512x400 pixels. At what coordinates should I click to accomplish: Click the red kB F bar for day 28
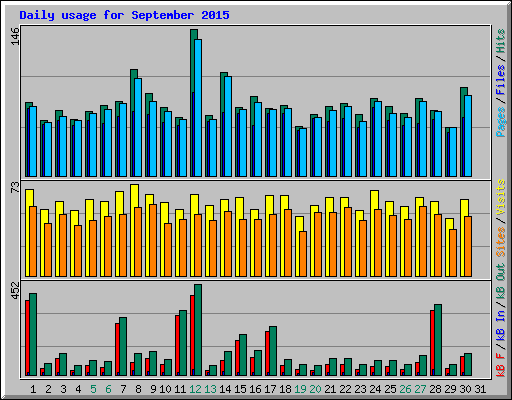pyautogui.click(x=432, y=343)
